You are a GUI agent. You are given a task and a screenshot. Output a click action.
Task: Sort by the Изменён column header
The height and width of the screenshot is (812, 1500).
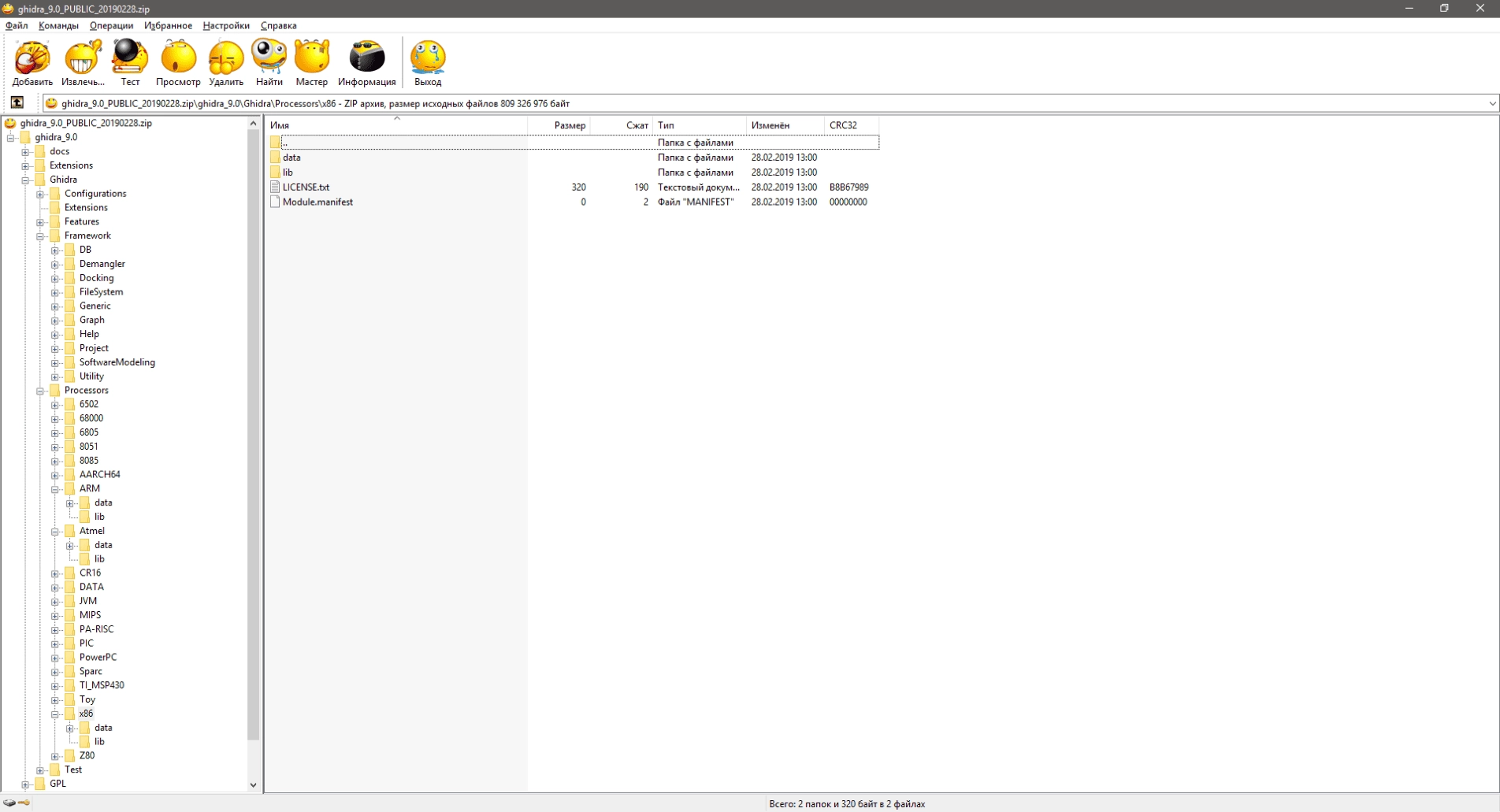click(785, 125)
